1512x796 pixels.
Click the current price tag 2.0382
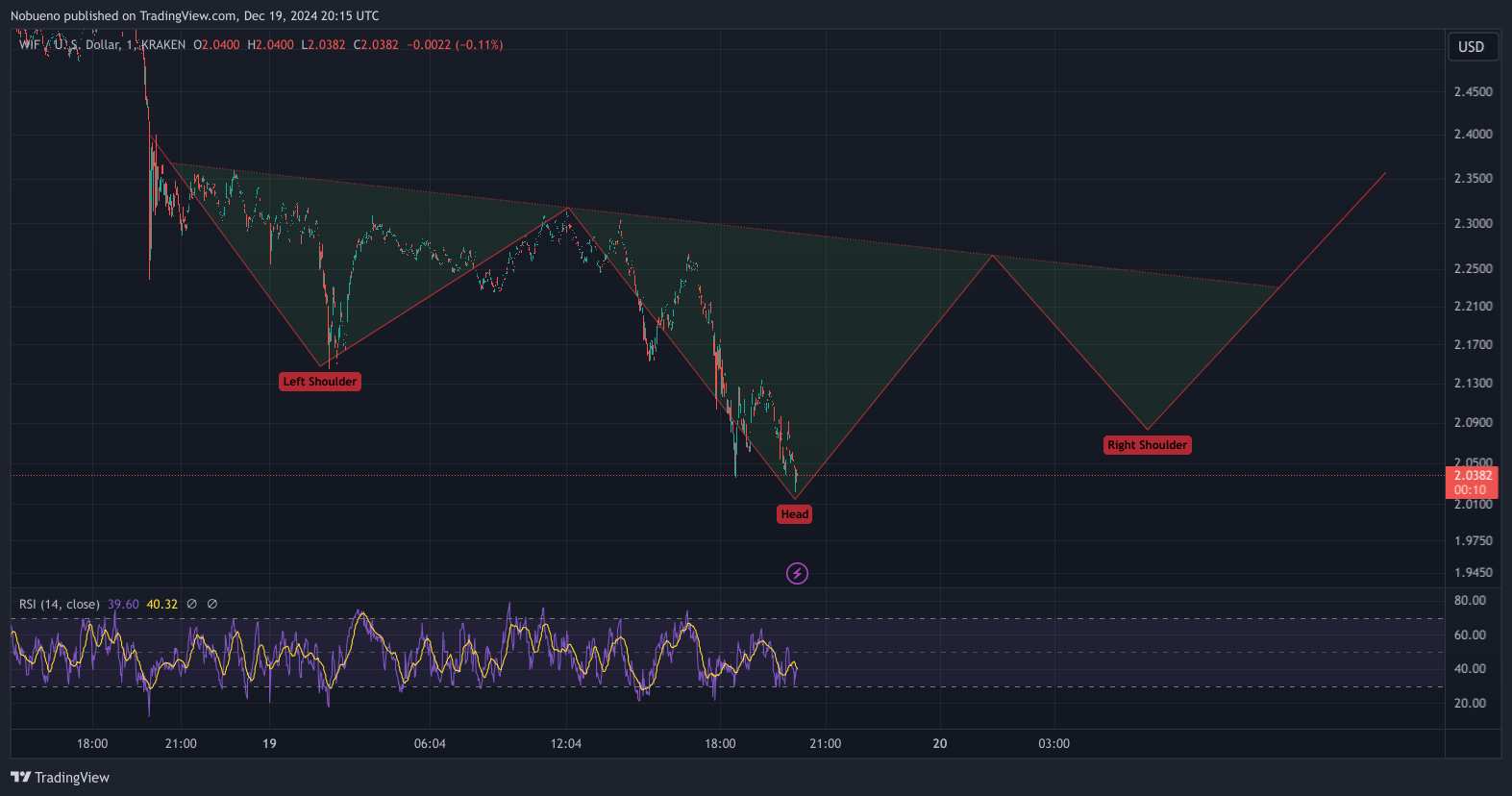(x=1473, y=476)
